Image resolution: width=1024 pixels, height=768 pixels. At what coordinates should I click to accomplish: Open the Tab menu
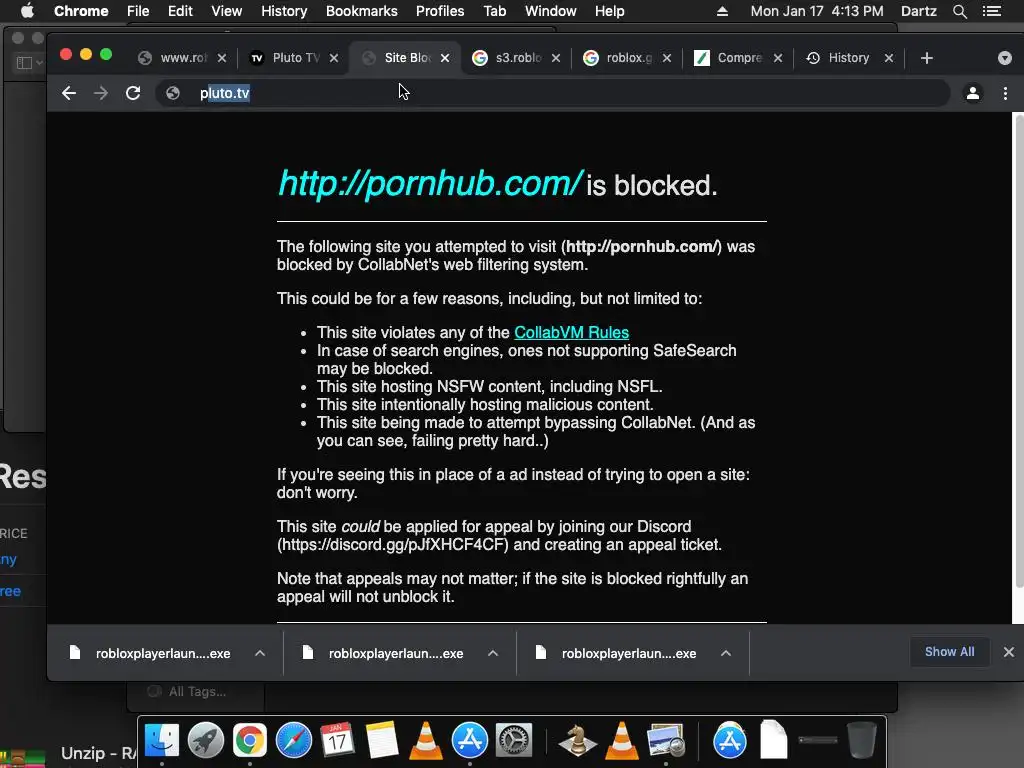point(495,11)
